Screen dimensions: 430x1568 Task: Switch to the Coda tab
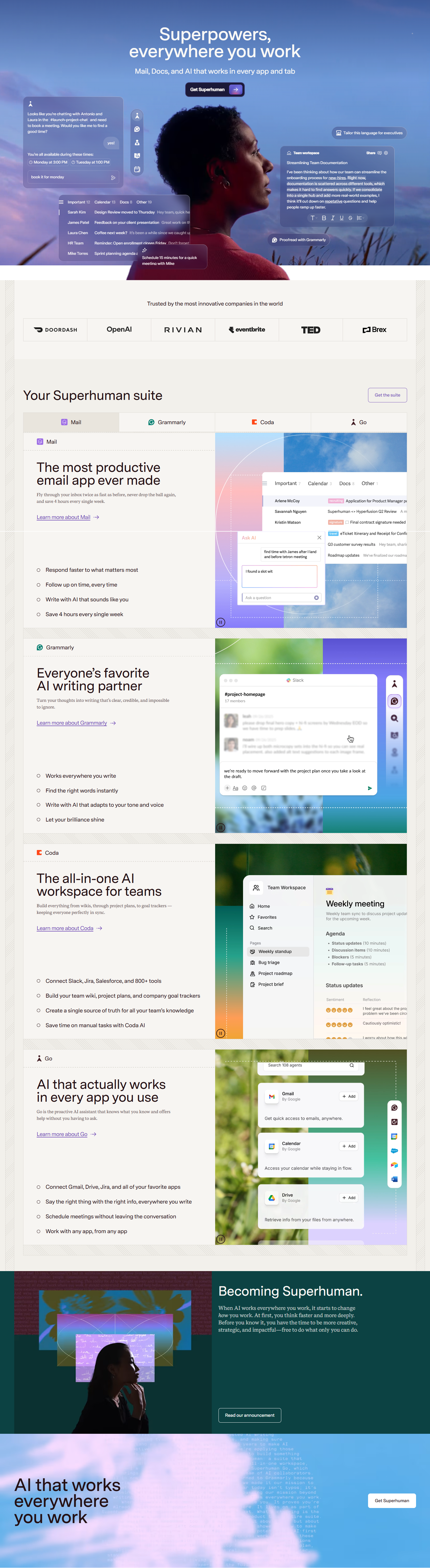point(263,422)
